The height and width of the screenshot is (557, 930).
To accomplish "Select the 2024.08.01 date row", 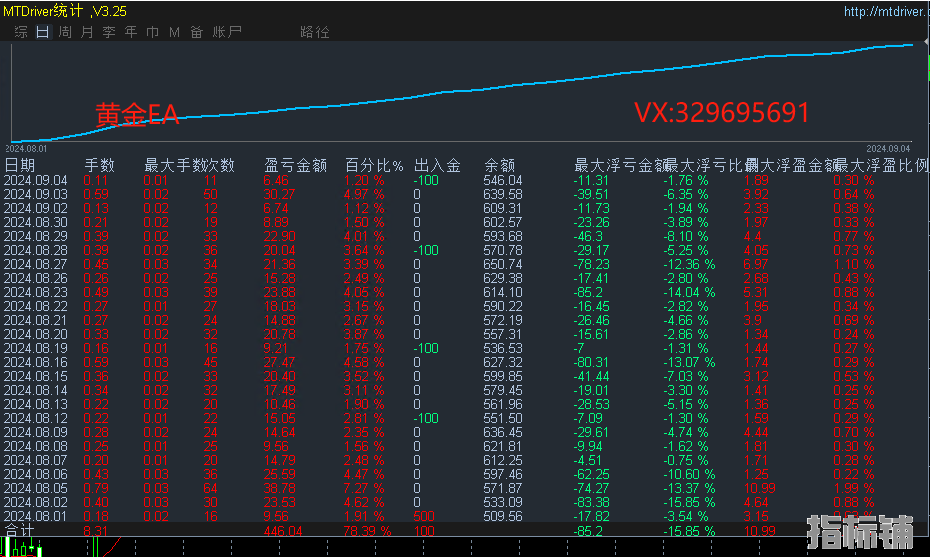I will [36, 516].
